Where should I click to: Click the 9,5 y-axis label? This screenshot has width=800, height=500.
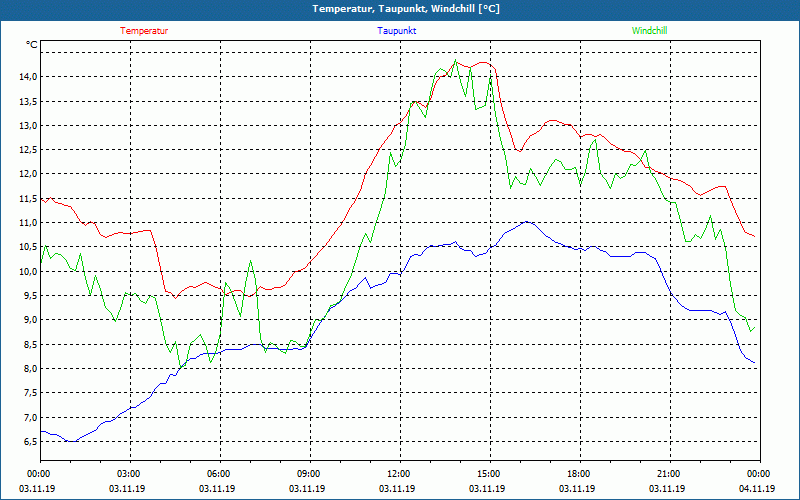(30, 295)
